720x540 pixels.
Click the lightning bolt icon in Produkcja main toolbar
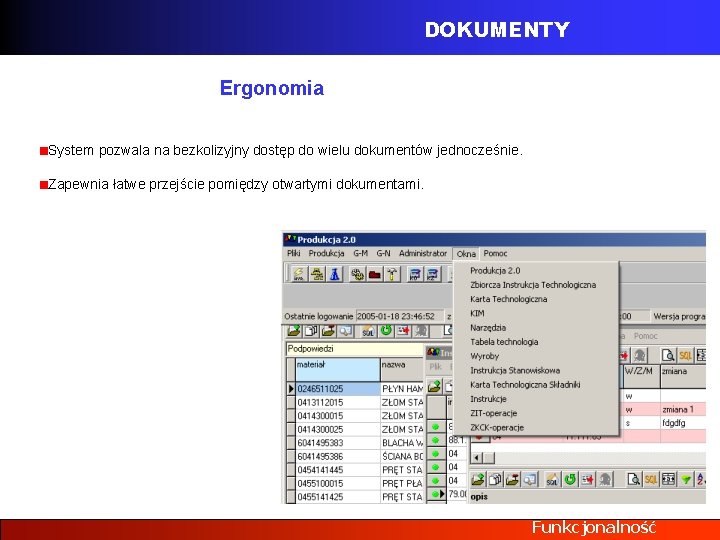click(298, 274)
